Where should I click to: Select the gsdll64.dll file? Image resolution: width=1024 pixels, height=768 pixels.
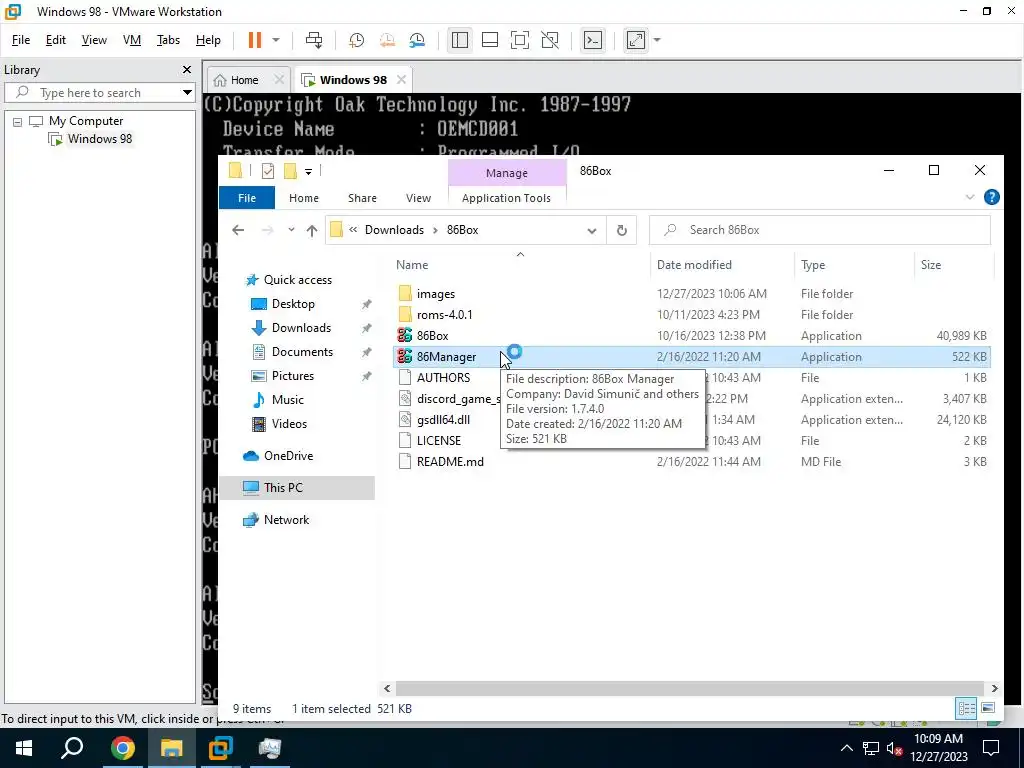(x=443, y=419)
